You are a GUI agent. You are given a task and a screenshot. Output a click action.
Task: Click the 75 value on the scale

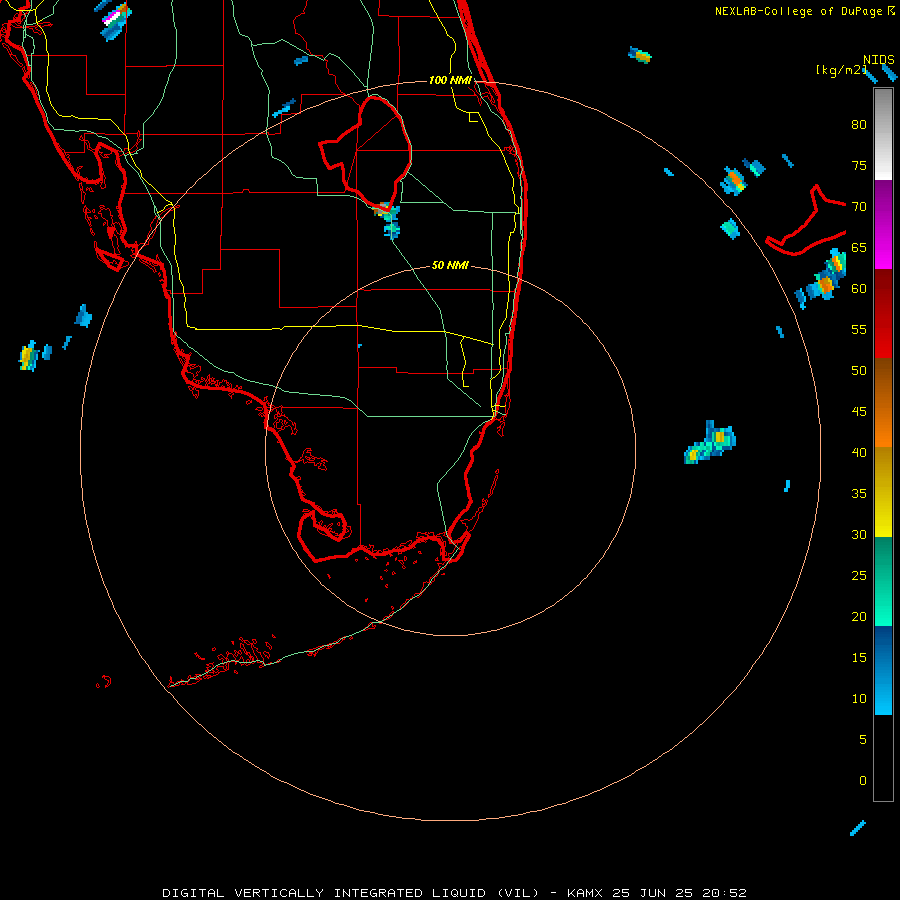(x=859, y=165)
